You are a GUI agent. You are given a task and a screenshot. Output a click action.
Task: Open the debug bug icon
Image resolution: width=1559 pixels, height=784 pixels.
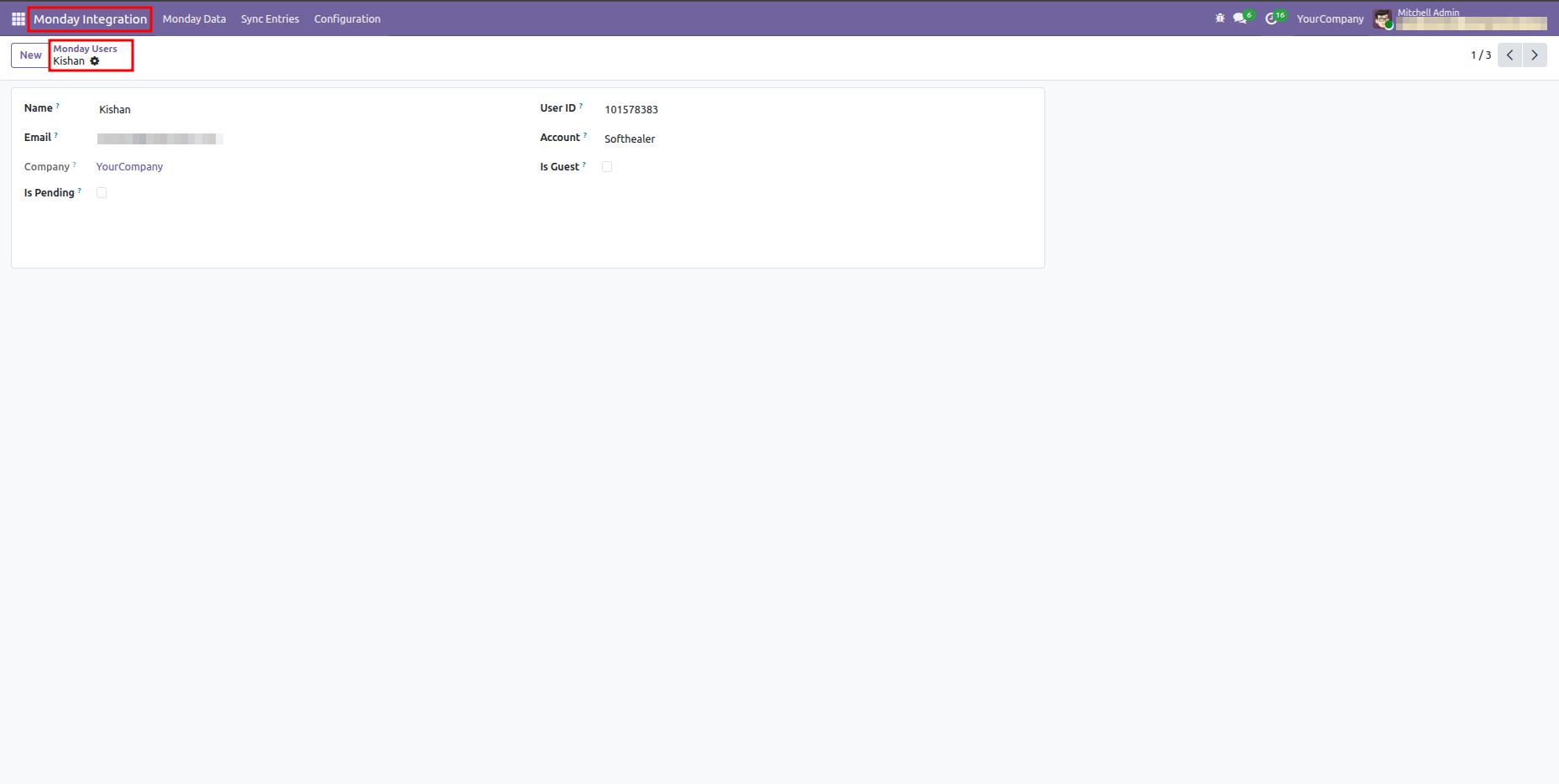pos(1220,18)
